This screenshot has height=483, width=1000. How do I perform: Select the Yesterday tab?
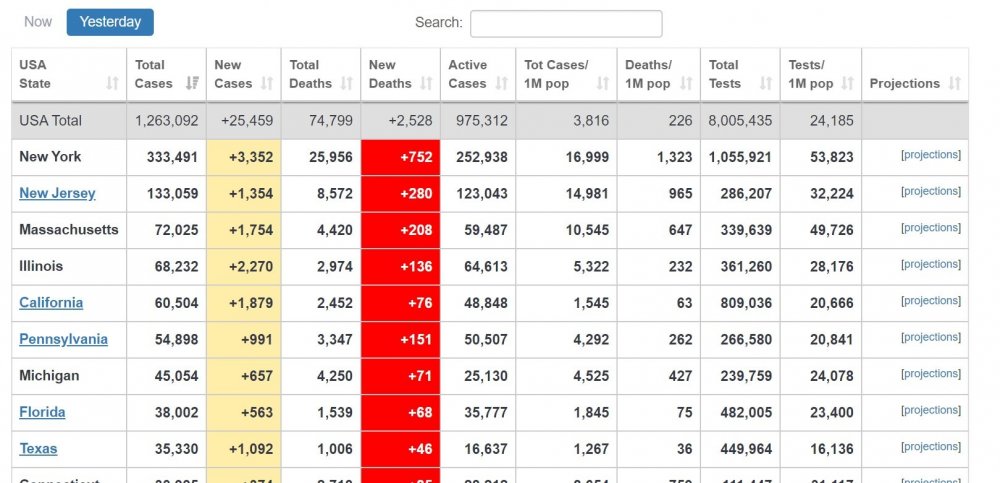[110, 22]
